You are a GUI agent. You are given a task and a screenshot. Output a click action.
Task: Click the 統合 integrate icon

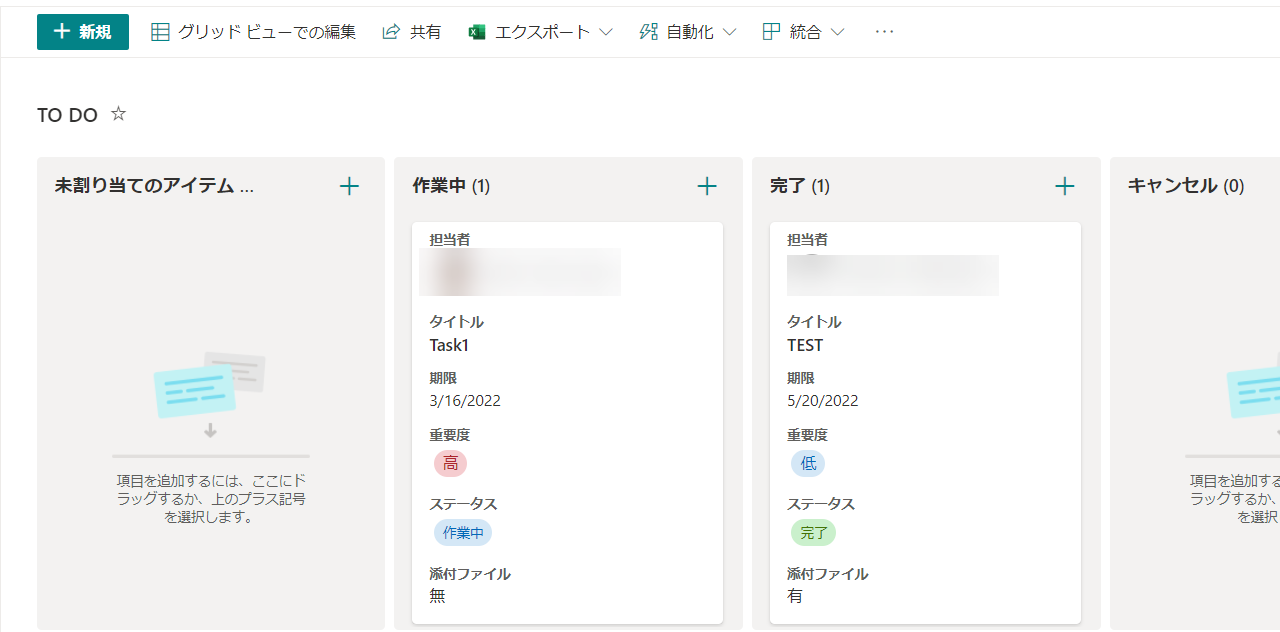coord(771,32)
